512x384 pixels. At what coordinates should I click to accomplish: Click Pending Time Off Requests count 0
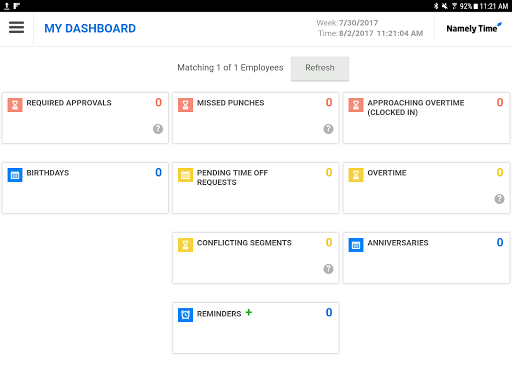[329, 172]
